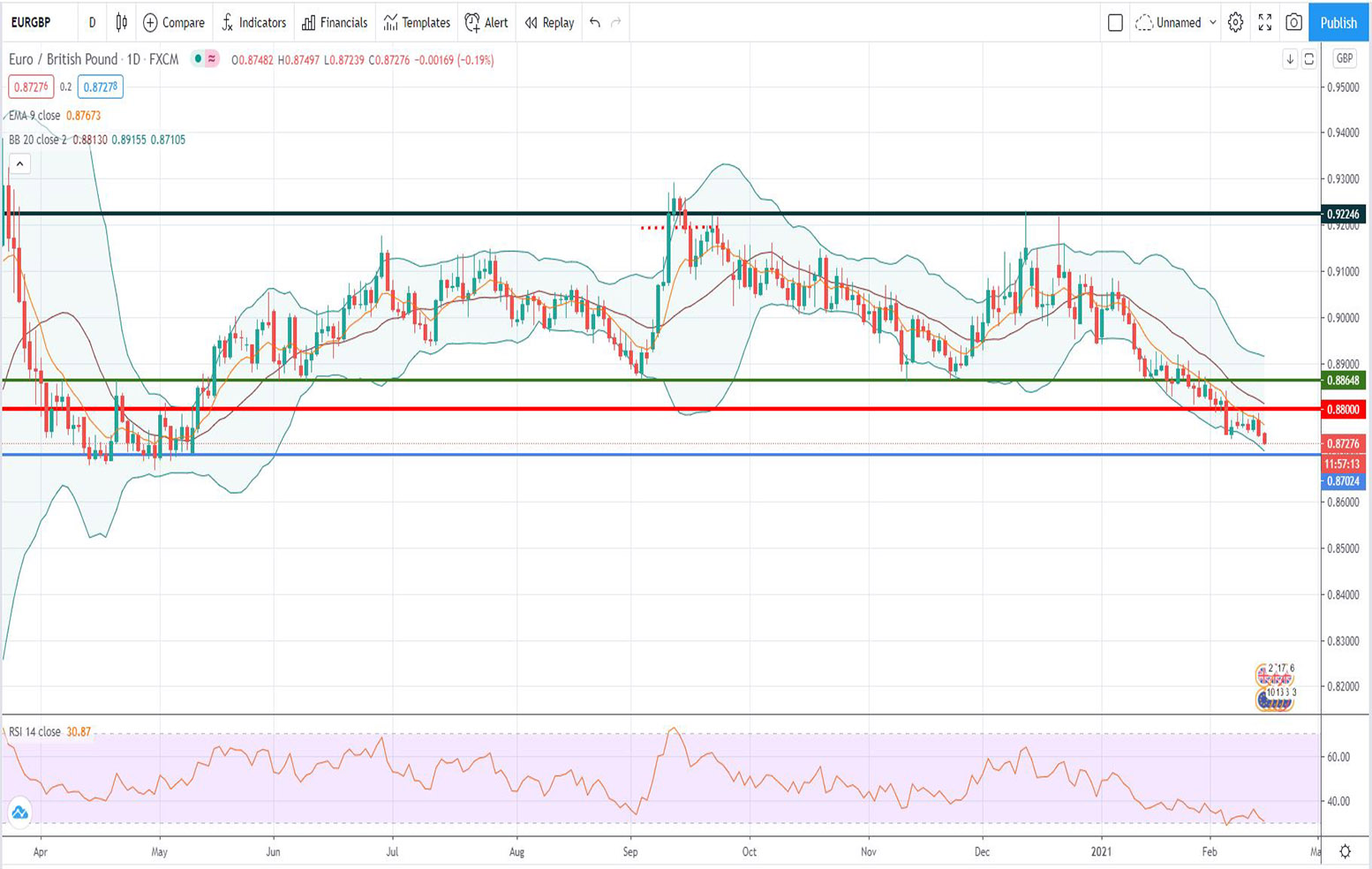Change the D timeframe interval
The height and width of the screenshot is (869, 1372).
(92, 23)
